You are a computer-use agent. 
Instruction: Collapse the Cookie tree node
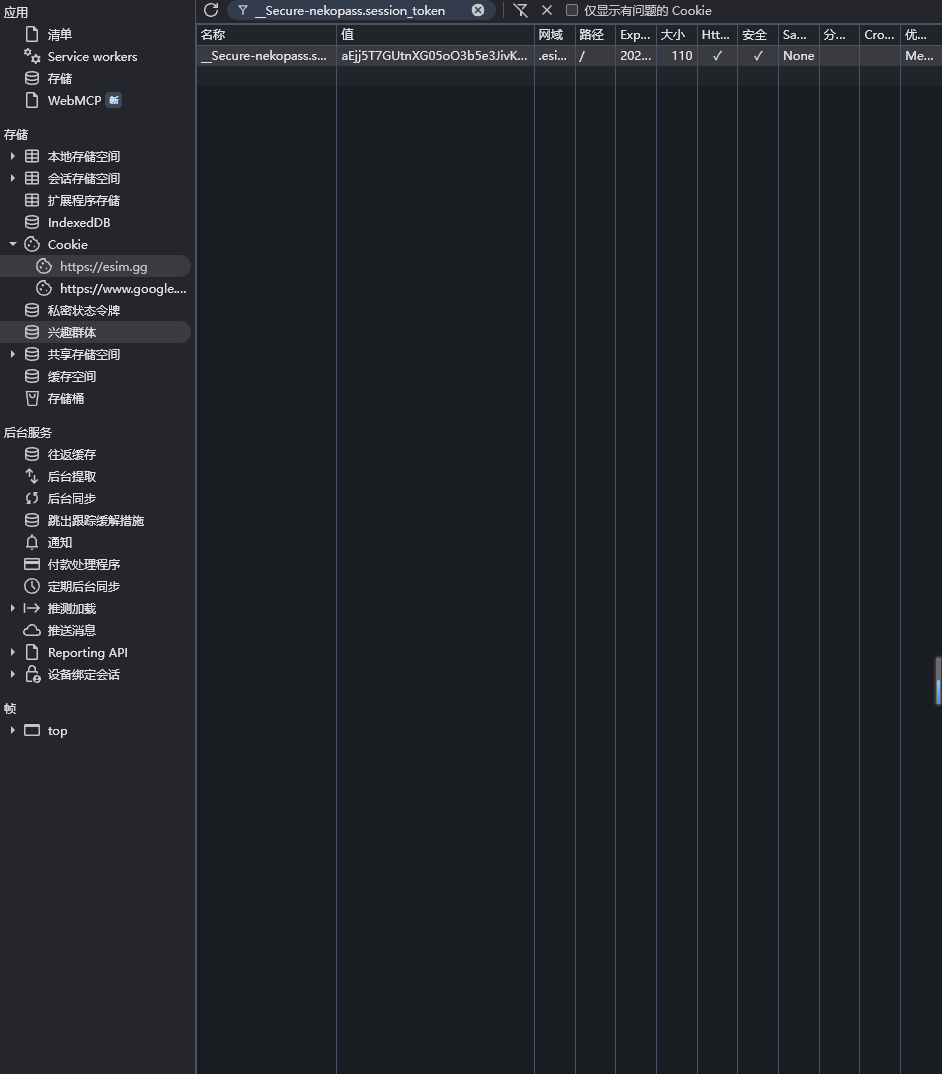click(12, 244)
